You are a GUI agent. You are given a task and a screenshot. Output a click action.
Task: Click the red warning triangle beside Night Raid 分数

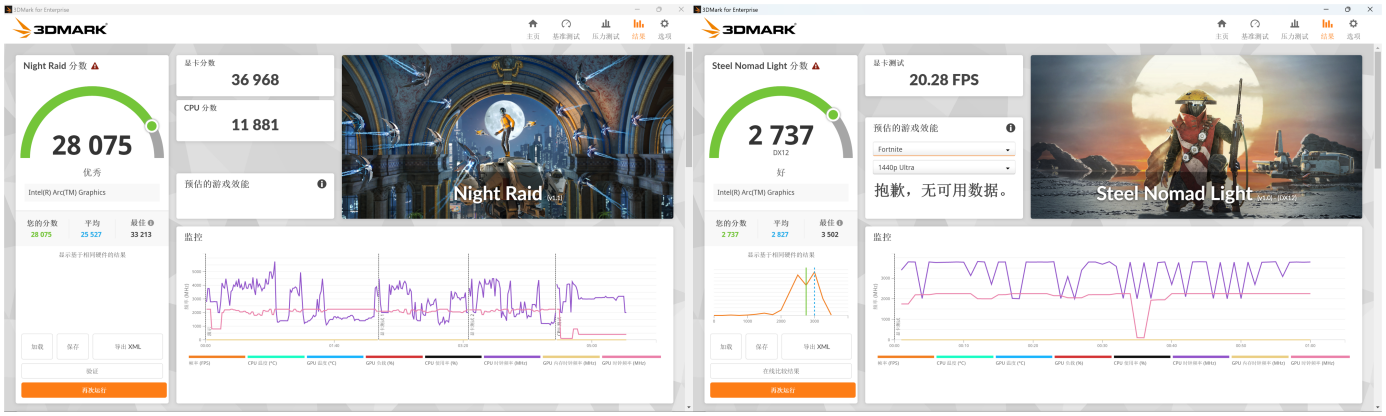point(95,66)
